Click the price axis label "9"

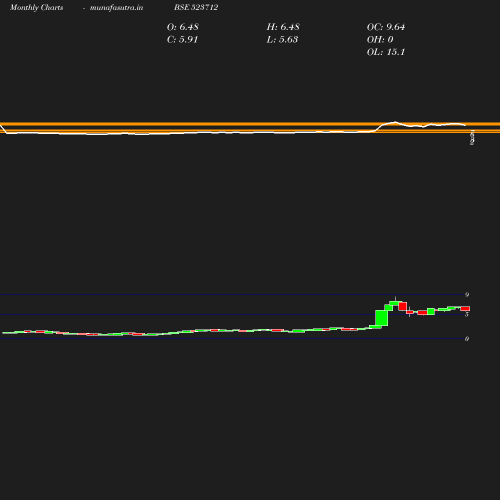coord(467,295)
